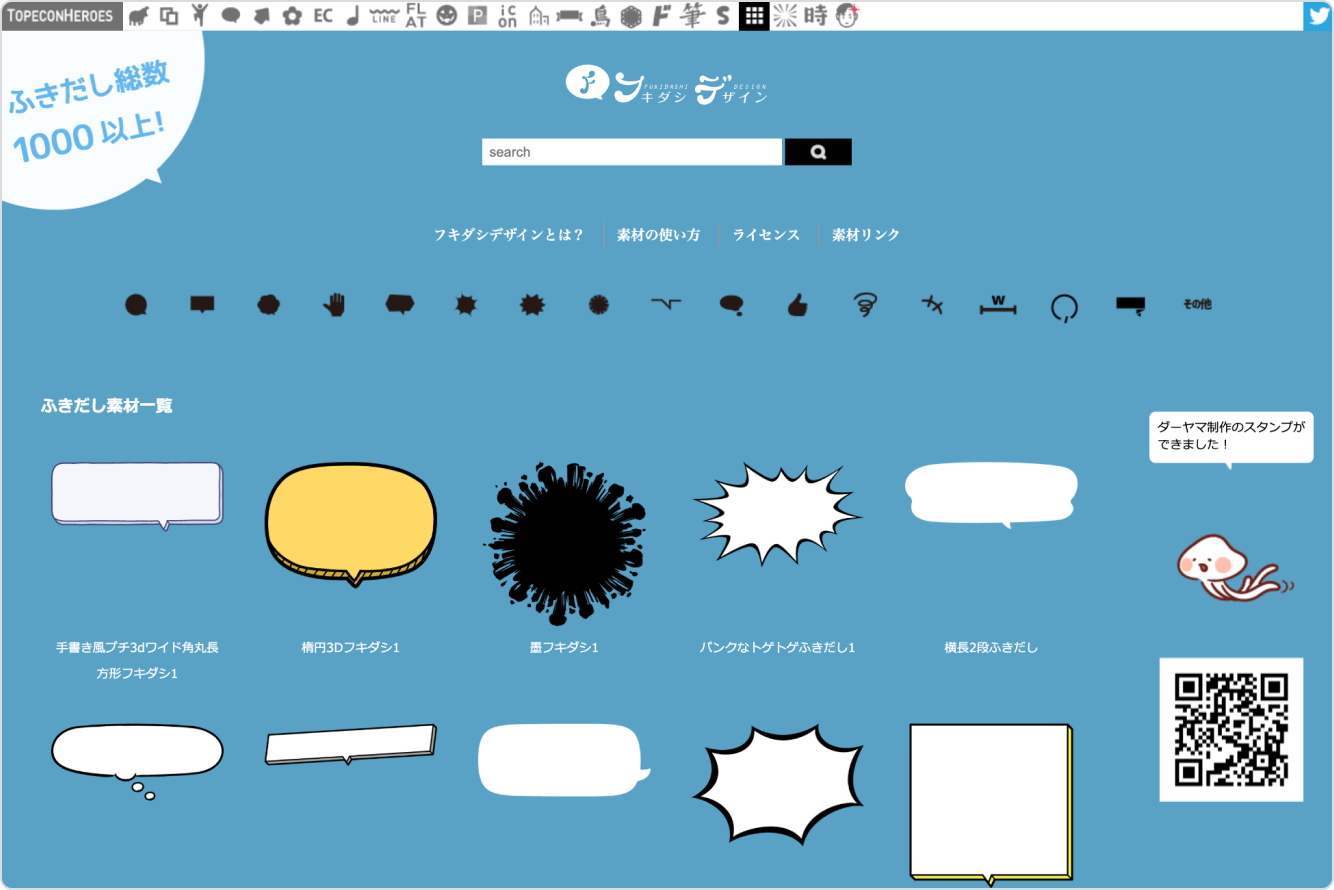The image size is (1334, 890).
Task: Select the thought bubble category icon
Action: pyautogui.click(x=731, y=305)
